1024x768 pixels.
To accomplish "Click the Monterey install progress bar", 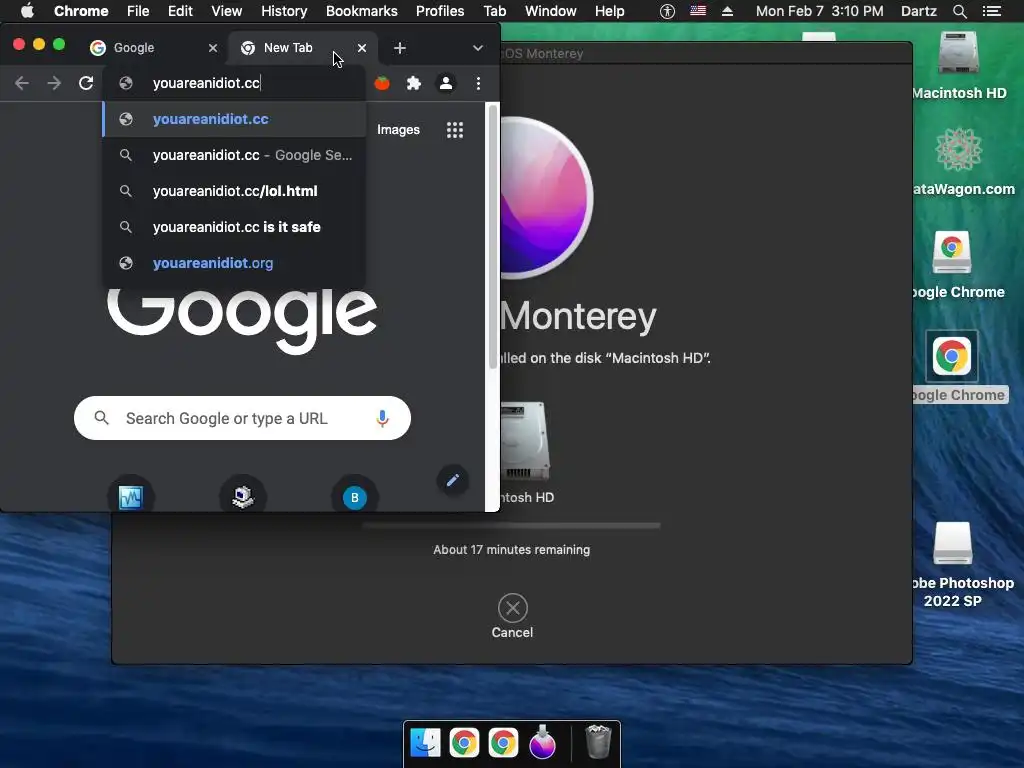I will (x=511, y=525).
